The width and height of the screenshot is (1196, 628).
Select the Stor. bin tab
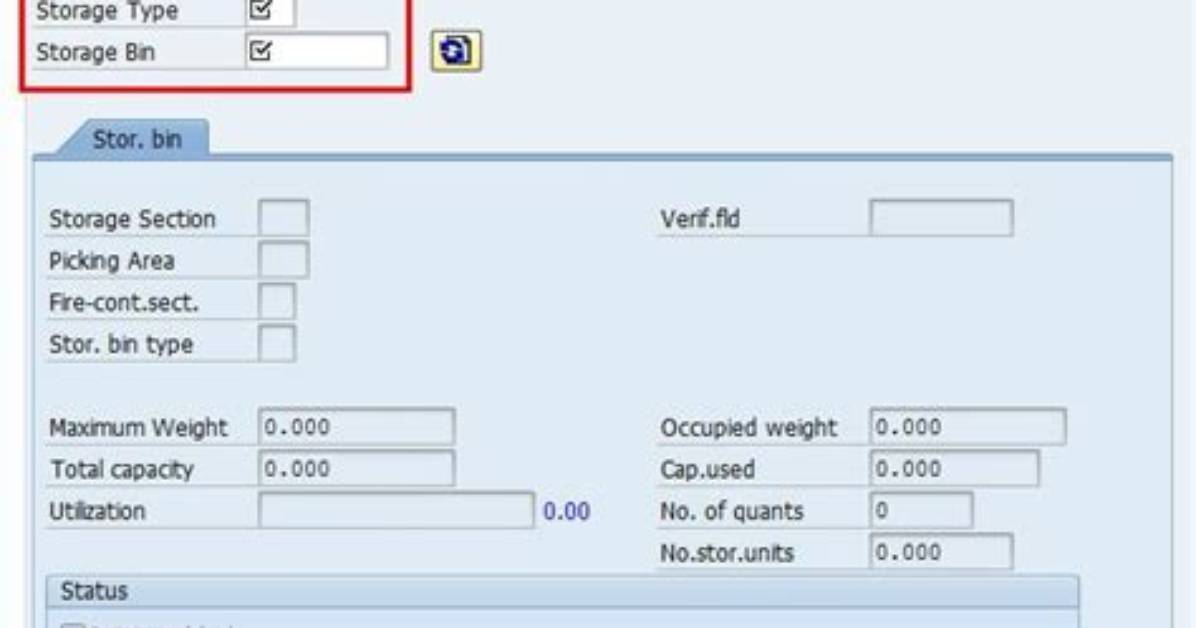click(137, 139)
